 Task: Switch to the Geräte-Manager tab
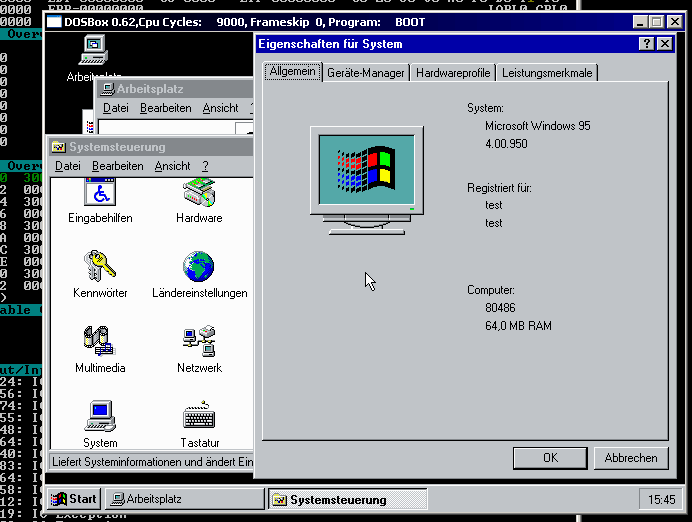click(366, 73)
